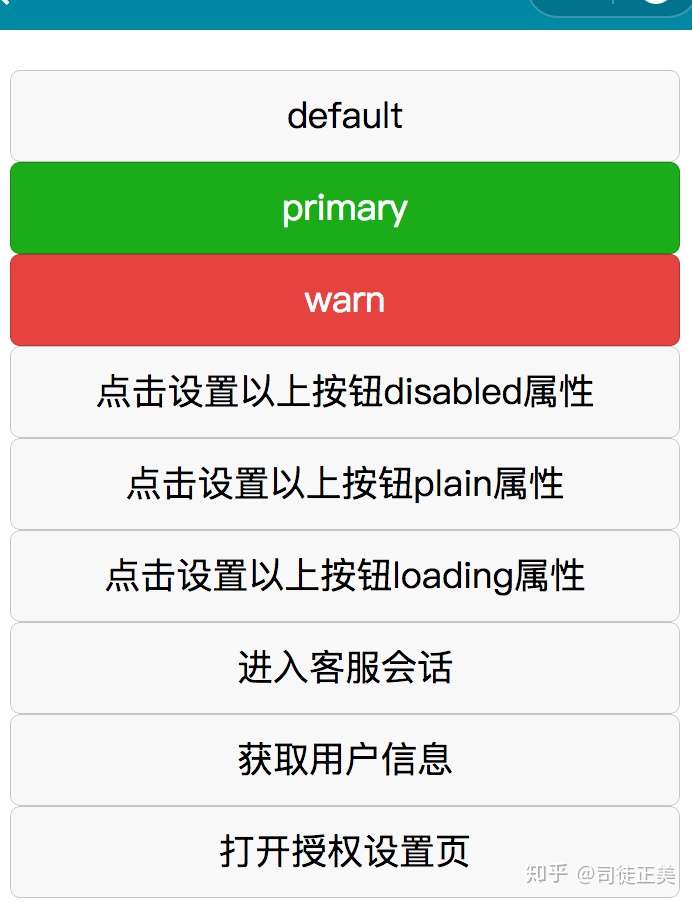The width and height of the screenshot is (692, 902).
Task: Toggle loading state for the buttons above
Action: click(345, 576)
